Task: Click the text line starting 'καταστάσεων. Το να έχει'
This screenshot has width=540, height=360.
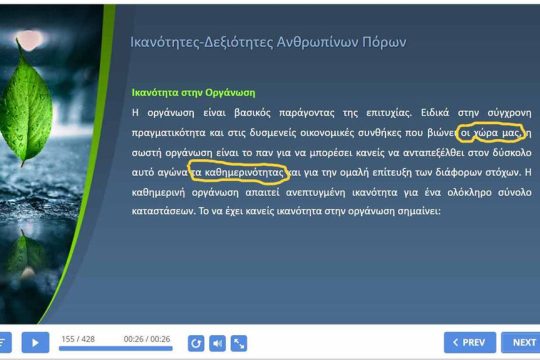Action: (286, 211)
